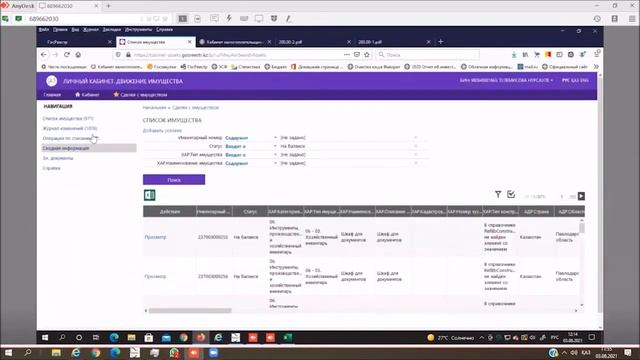Image resolution: width=640 pixels, height=360 pixels.
Task: Click Главная in purple menu bar
Action: [x=52, y=95]
